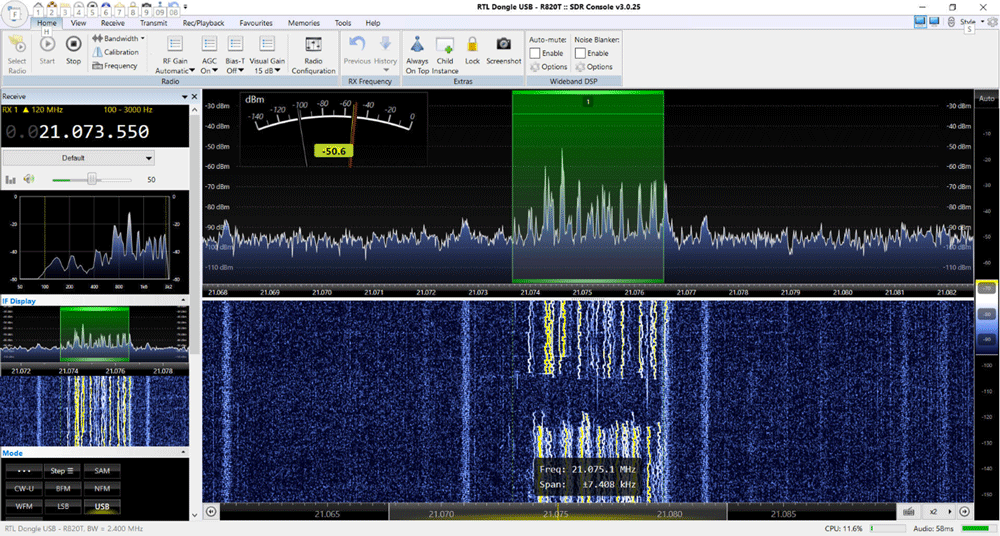Image resolution: width=1000 pixels, height=536 pixels.
Task: Enable the Noise Blanker checkbox
Action: coord(580,54)
